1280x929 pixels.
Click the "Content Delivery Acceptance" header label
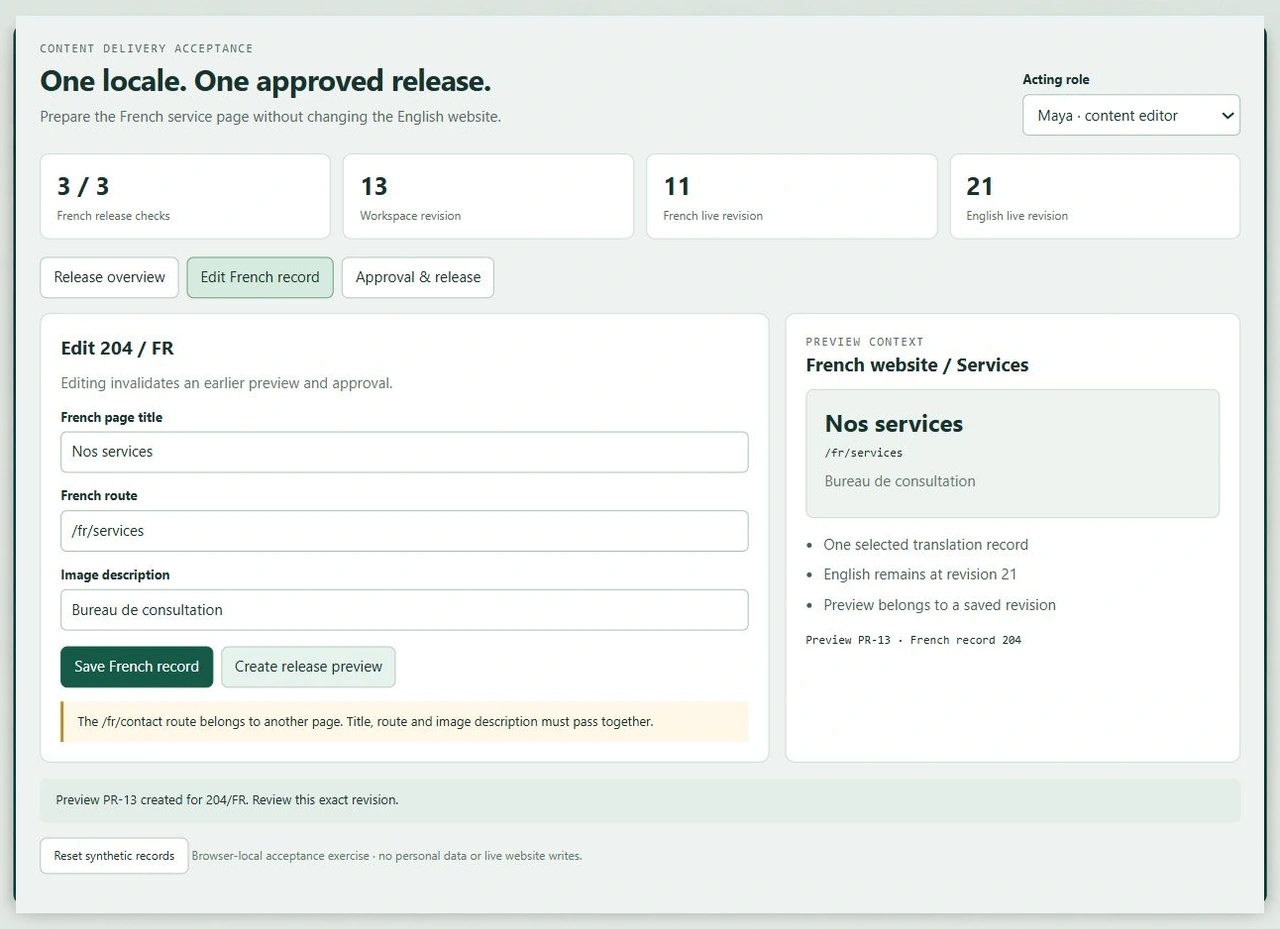(146, 49)
